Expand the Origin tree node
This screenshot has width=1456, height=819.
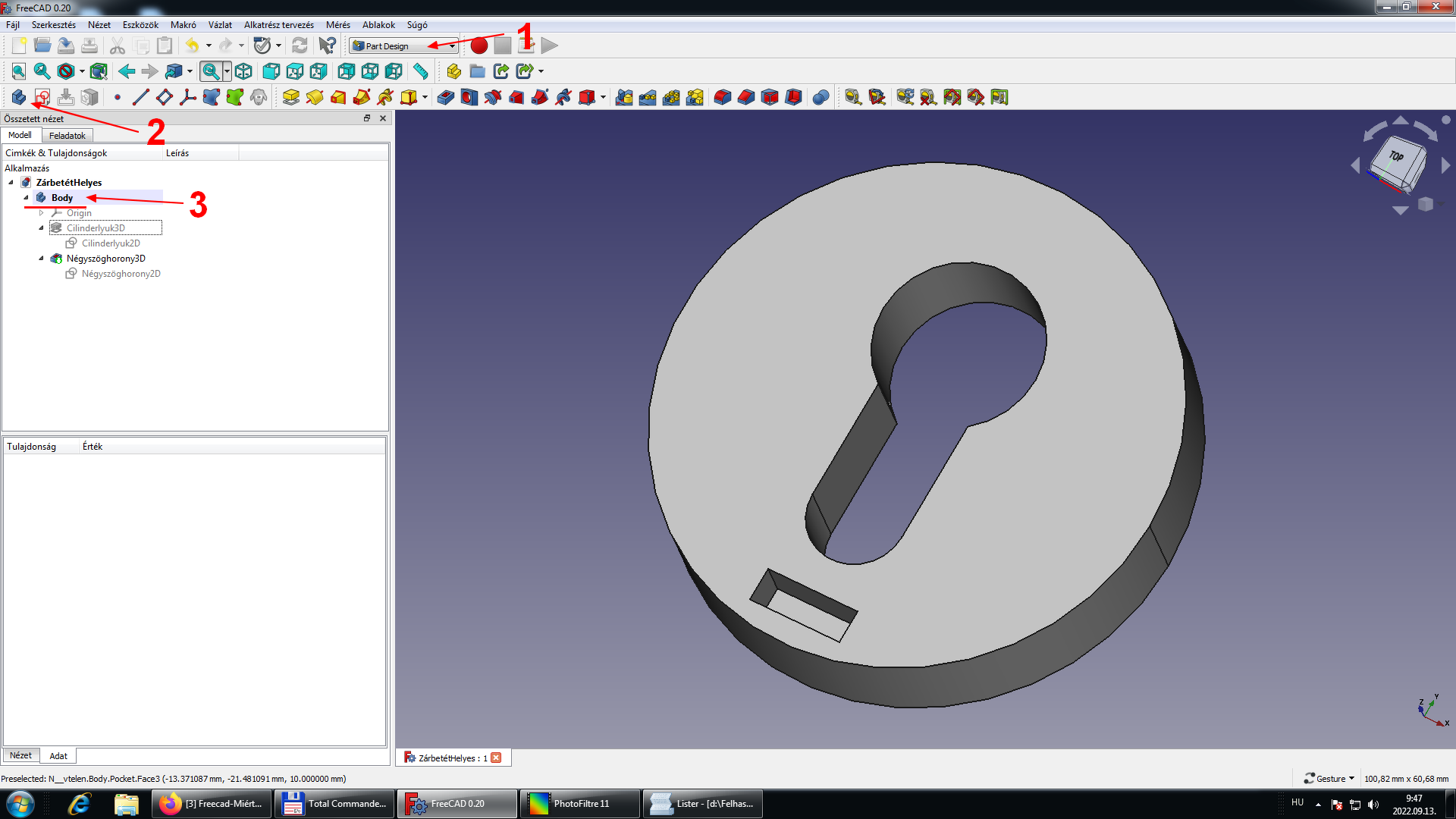click(x=41, y=213)
